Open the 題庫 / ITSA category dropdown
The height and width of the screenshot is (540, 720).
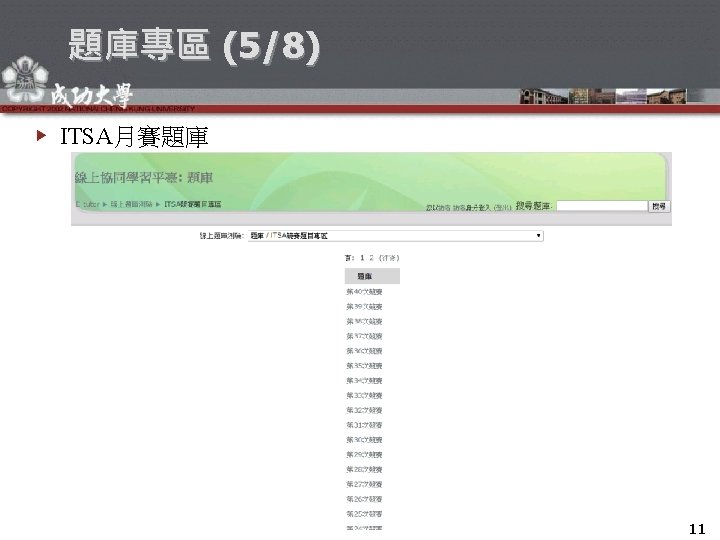395,236
